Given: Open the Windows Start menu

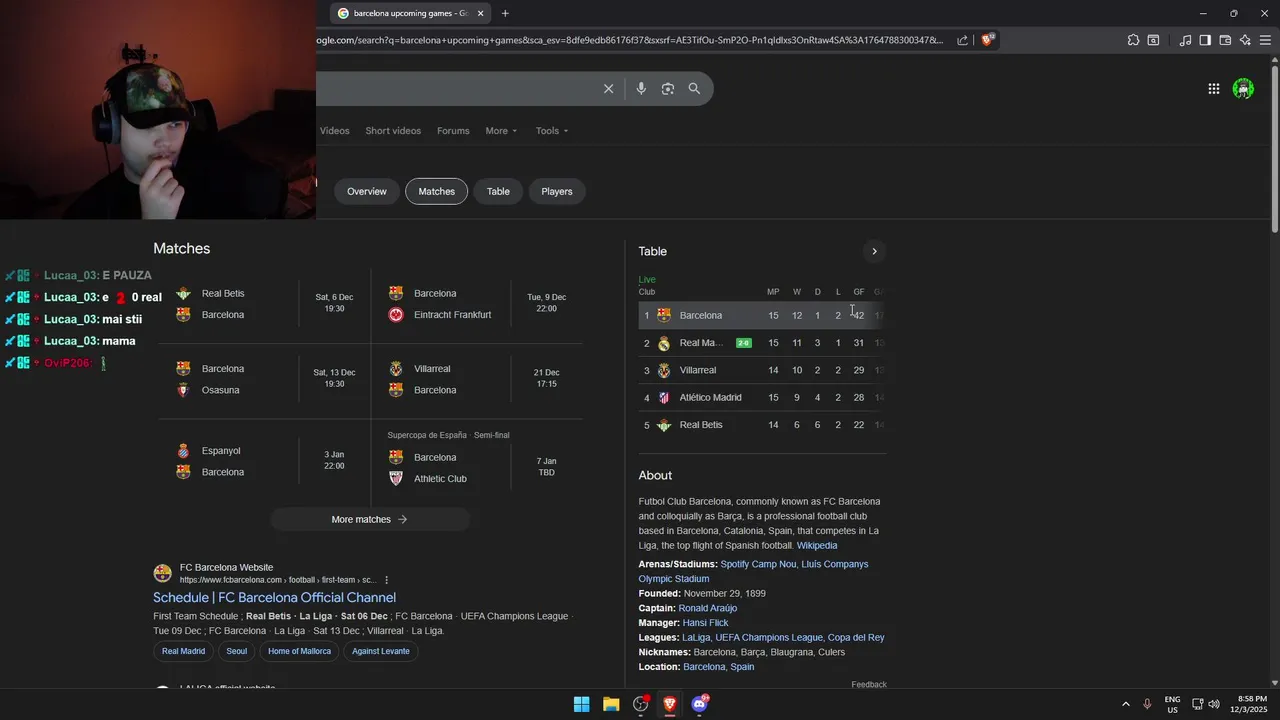Looking at the screenshot, I should (581, 704).
